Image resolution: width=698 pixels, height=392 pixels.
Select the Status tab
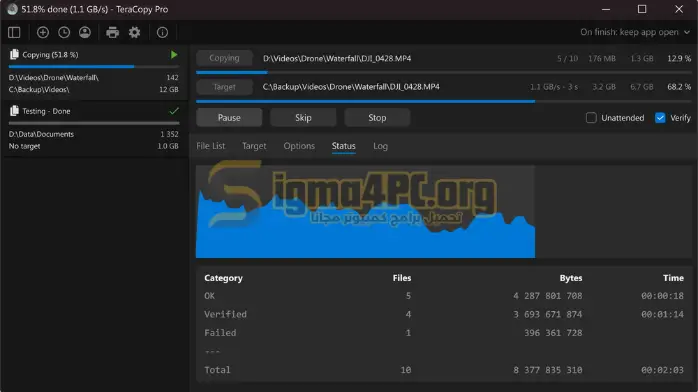tap(343, 146)
